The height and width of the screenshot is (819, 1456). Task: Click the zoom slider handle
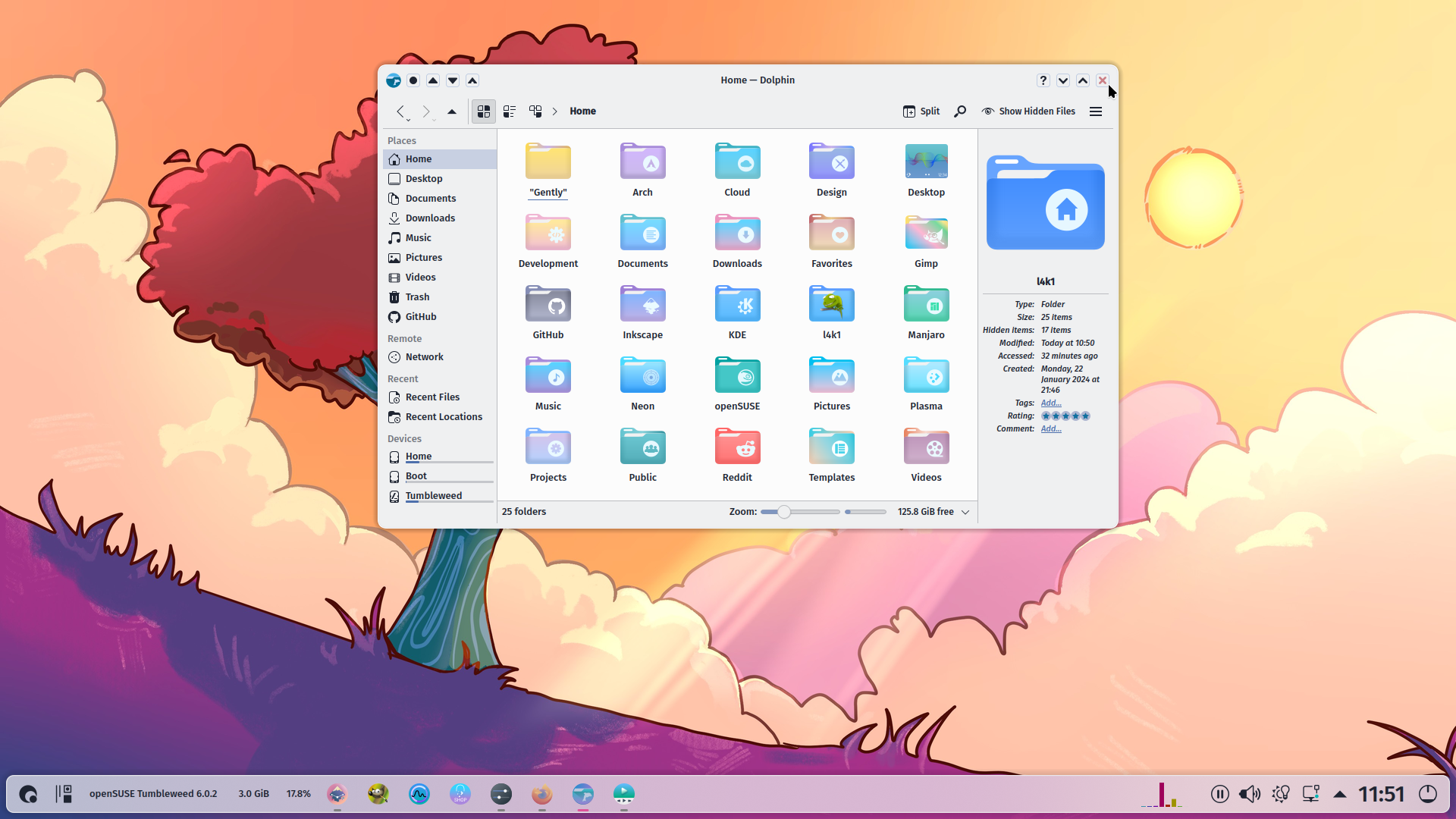click(784, 512)
